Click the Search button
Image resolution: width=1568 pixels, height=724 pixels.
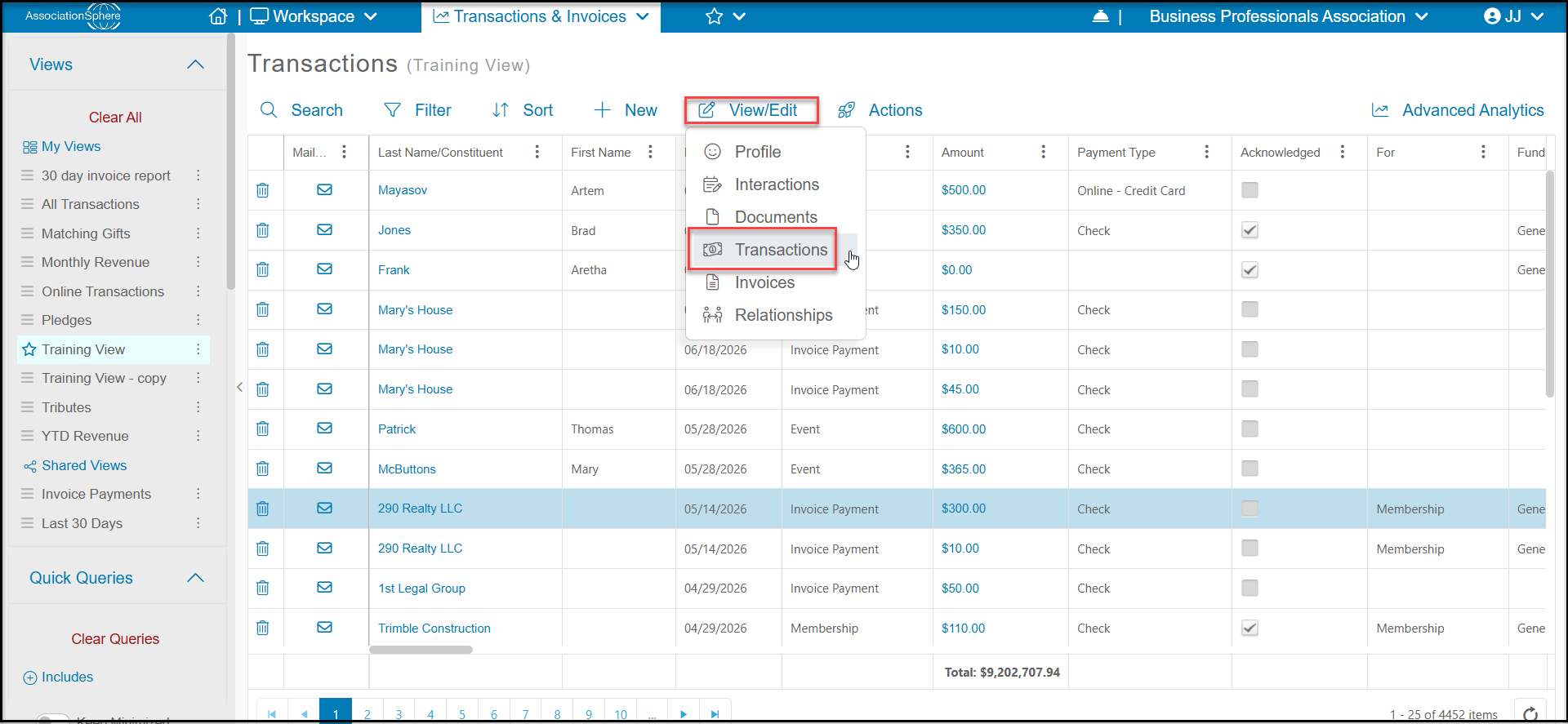click(301, 110)
